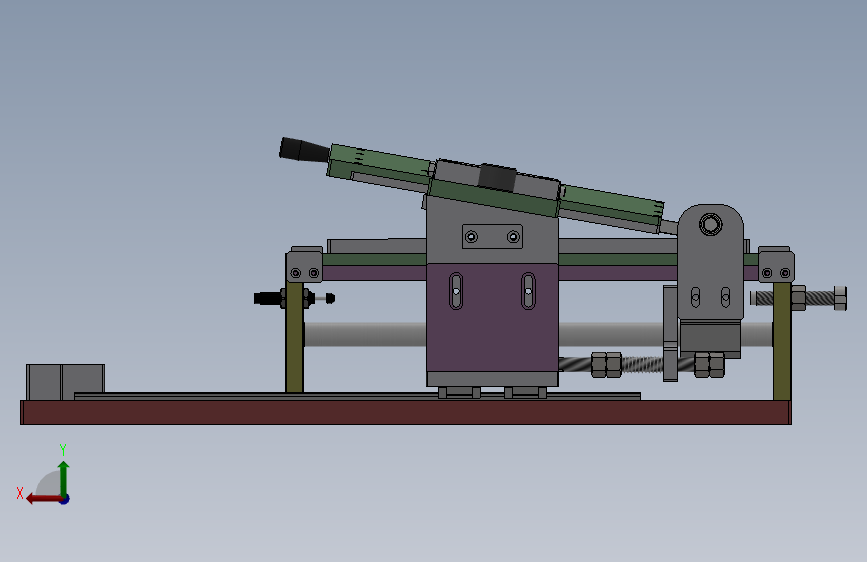Screen dimensions: 867x562
Task: Select the exposed lead screw thread section
Action: tap(641, 365)
